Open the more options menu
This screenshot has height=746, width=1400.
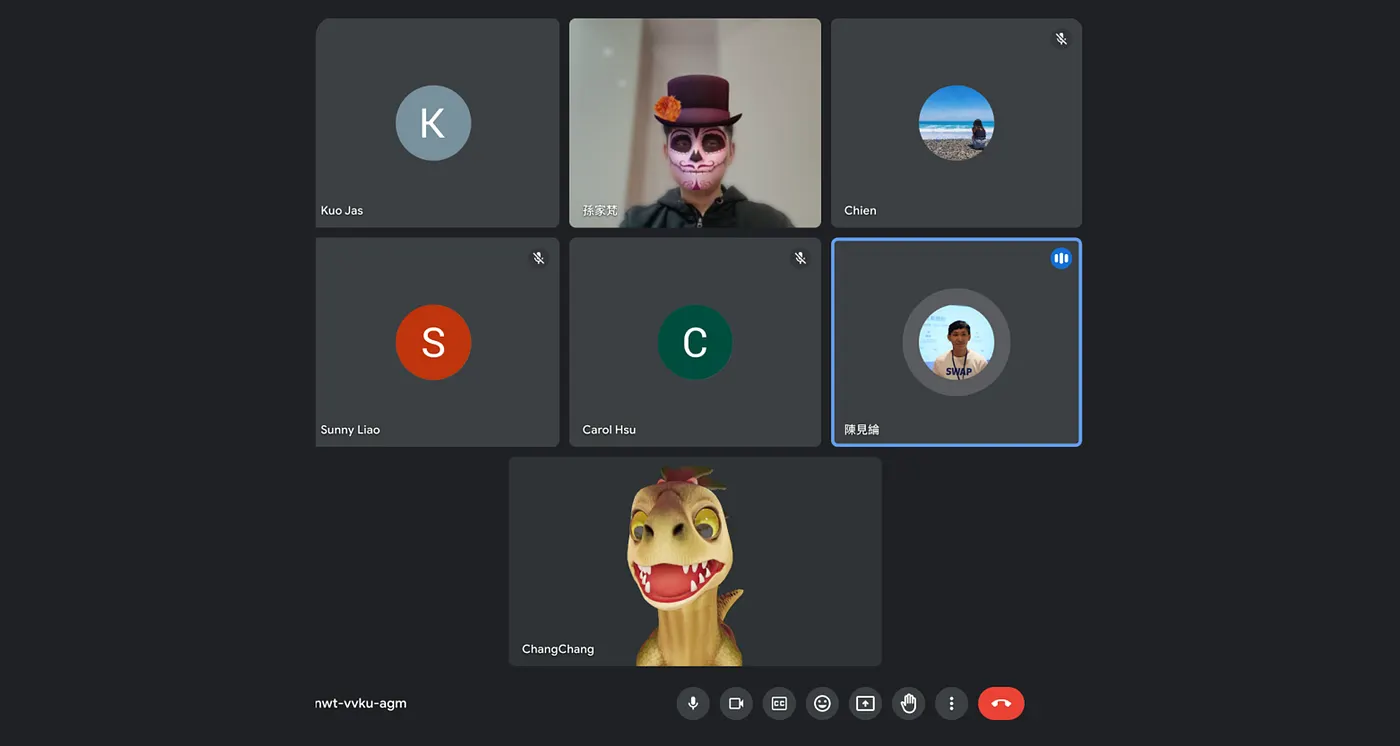click(951, 703)
